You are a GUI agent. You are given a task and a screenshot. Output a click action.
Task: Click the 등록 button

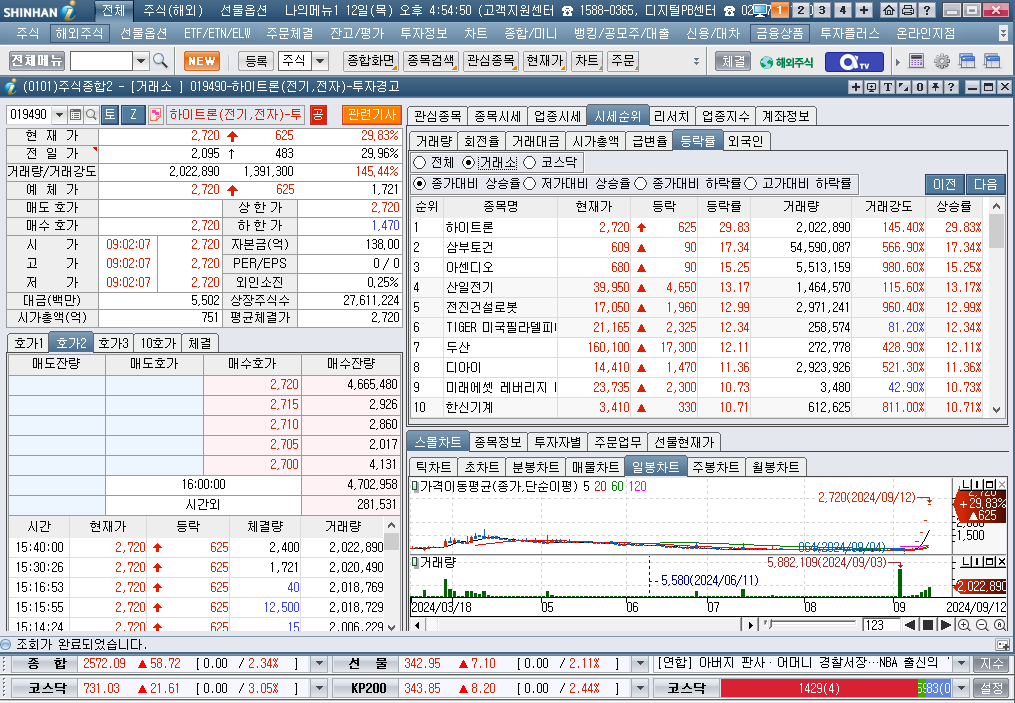coord(256,61)
